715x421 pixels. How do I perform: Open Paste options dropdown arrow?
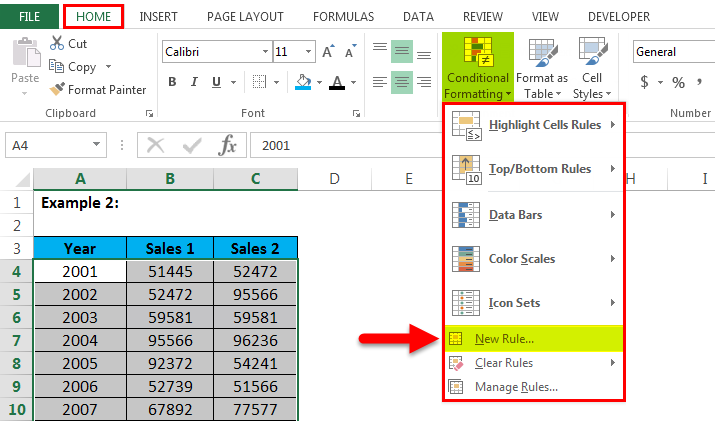tap(25, 93)
